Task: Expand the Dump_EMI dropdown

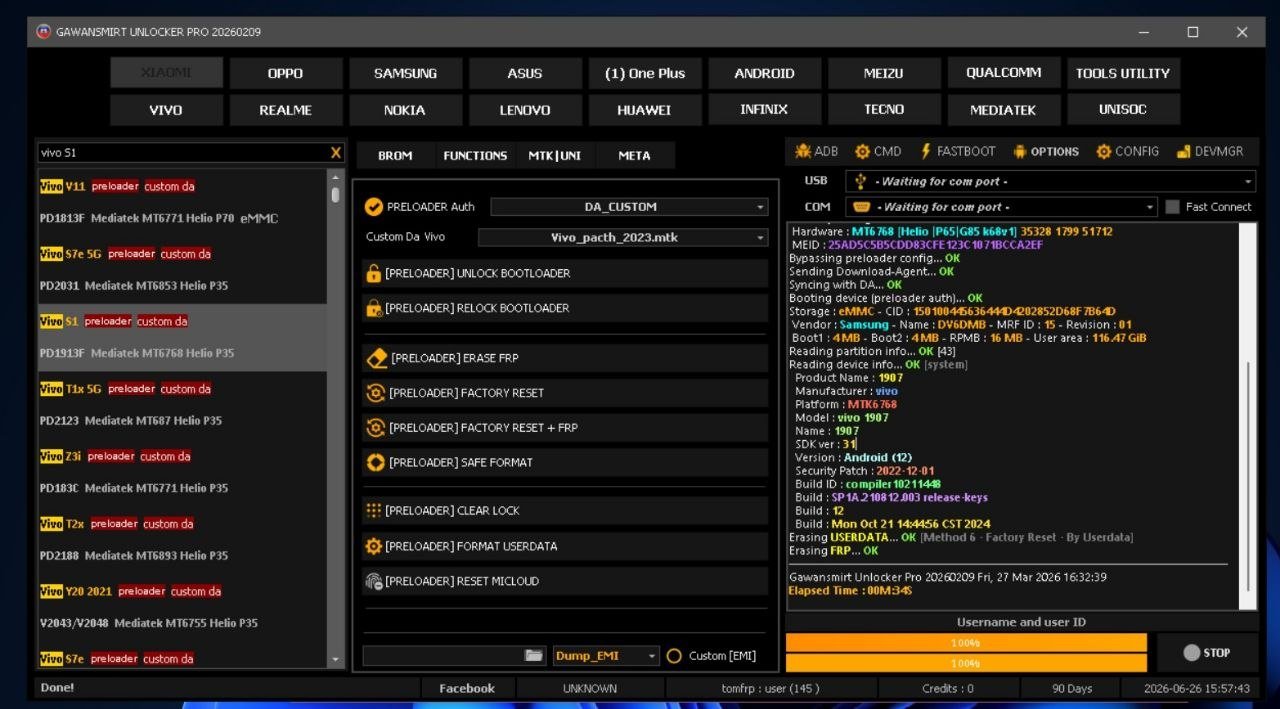Action: click(652, 656)
